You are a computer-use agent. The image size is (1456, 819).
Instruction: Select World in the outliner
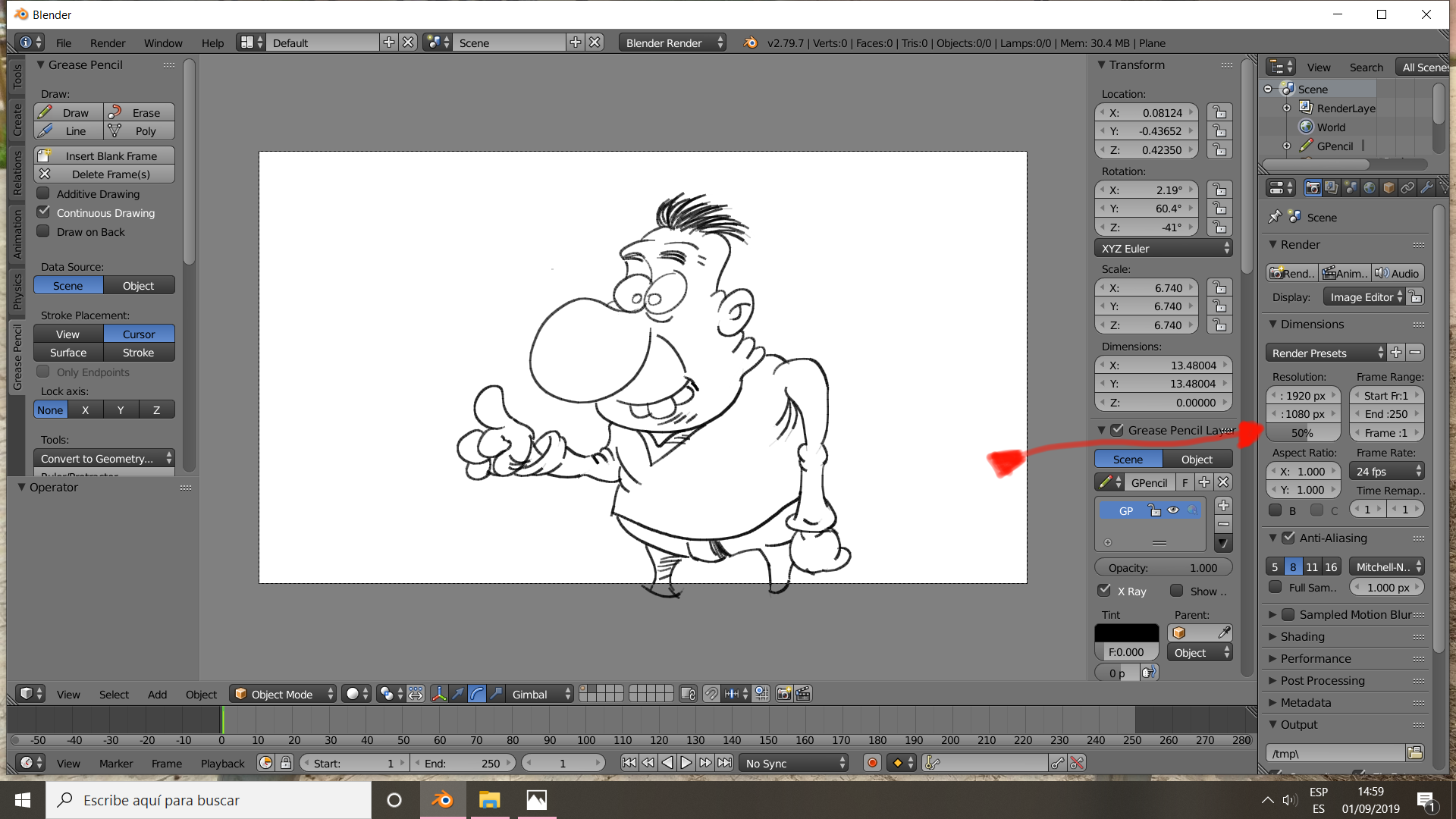1331,127
